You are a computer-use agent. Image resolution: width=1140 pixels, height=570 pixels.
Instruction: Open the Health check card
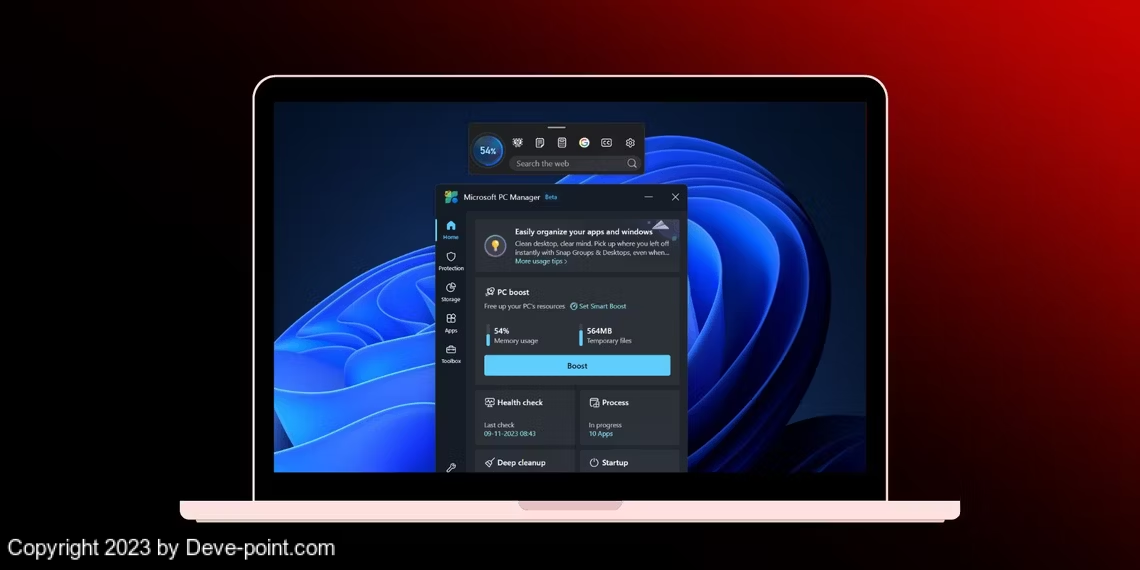coord(525,417)
